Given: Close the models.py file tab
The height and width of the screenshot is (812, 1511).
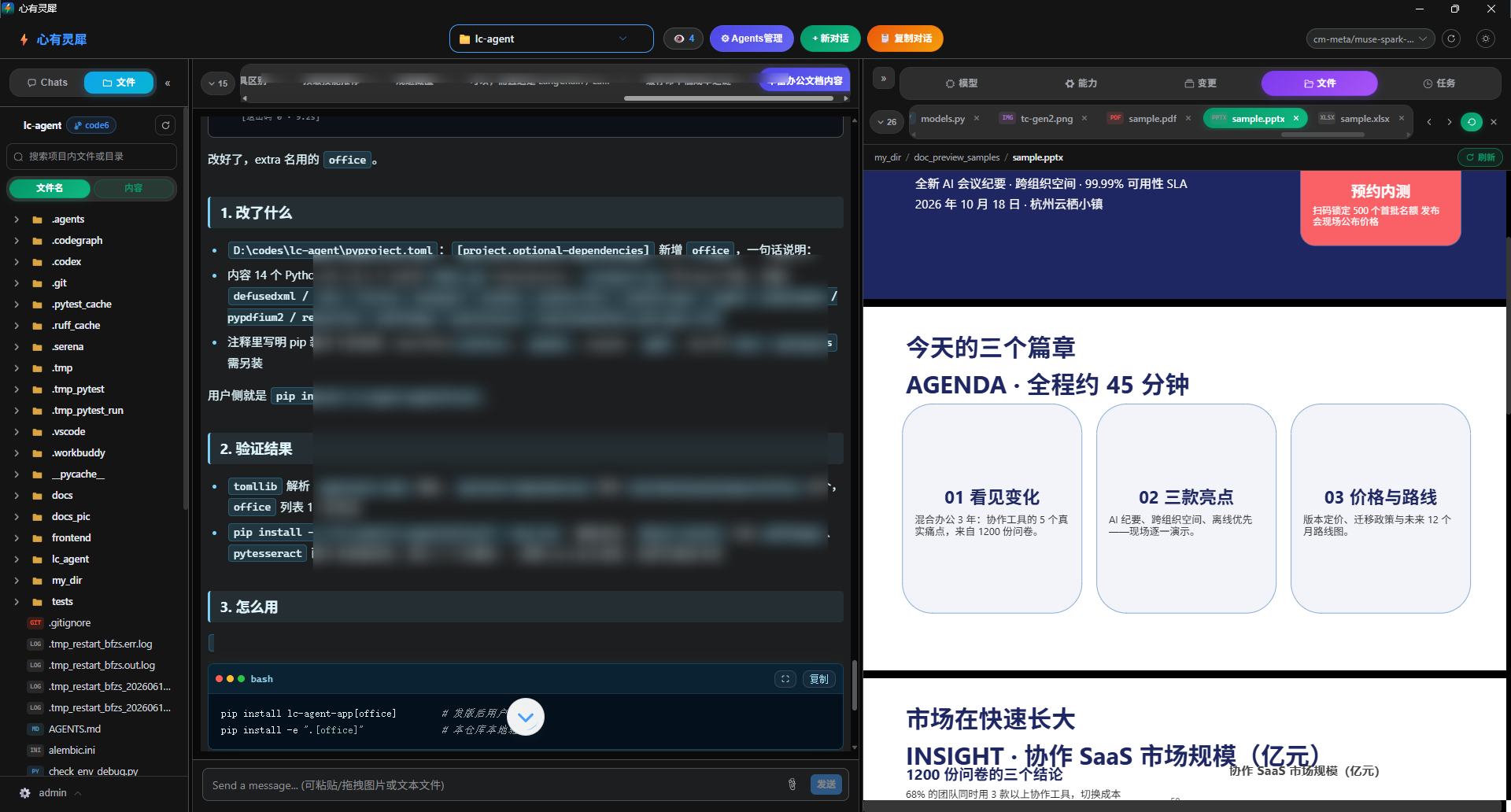Looking at the screenshot, I should click(x=977, y=119).
